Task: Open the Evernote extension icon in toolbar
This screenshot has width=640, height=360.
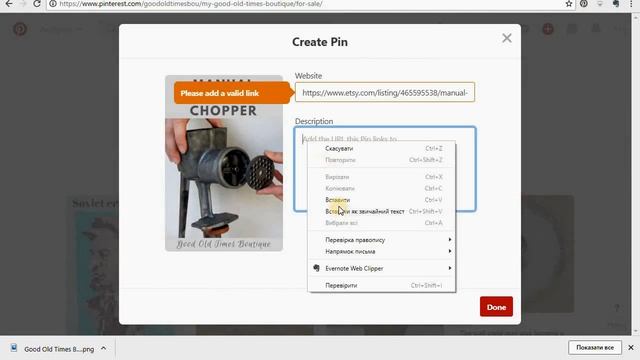Action: click(x=616, y=4)
